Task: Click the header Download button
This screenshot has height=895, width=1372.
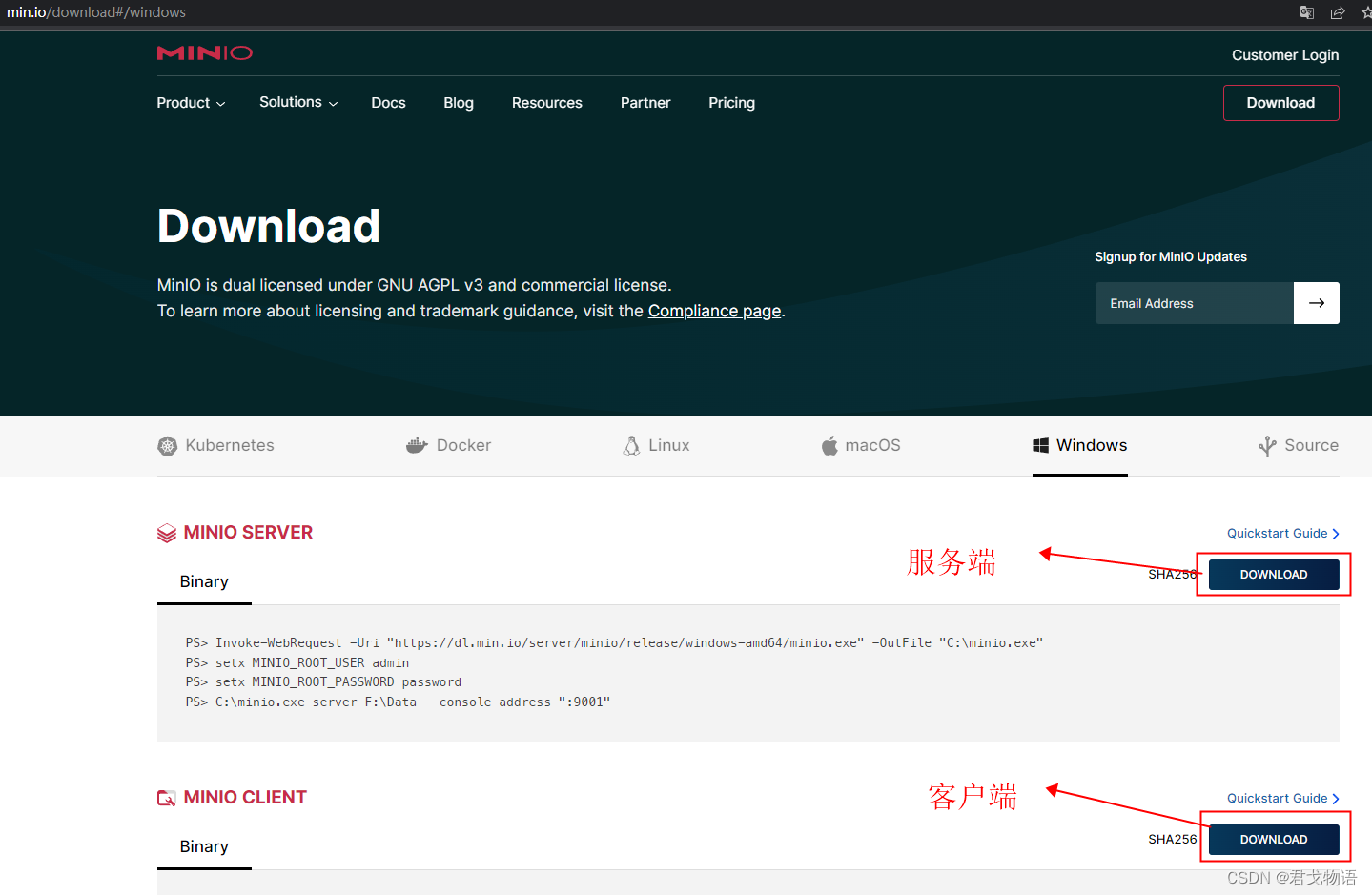Action: (1281, 103)
